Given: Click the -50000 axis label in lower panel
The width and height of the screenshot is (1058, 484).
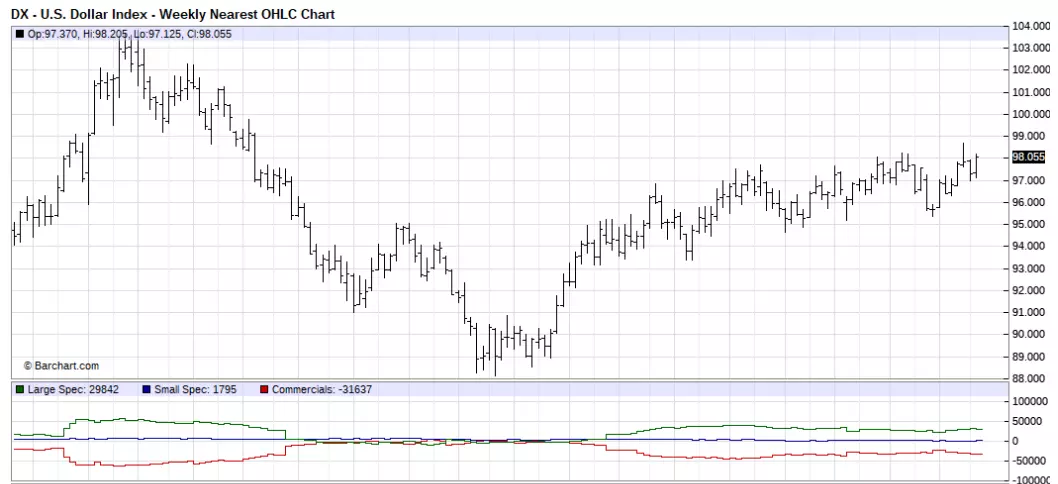Looking at the screenshot, I should click(x=1032, y=460).
